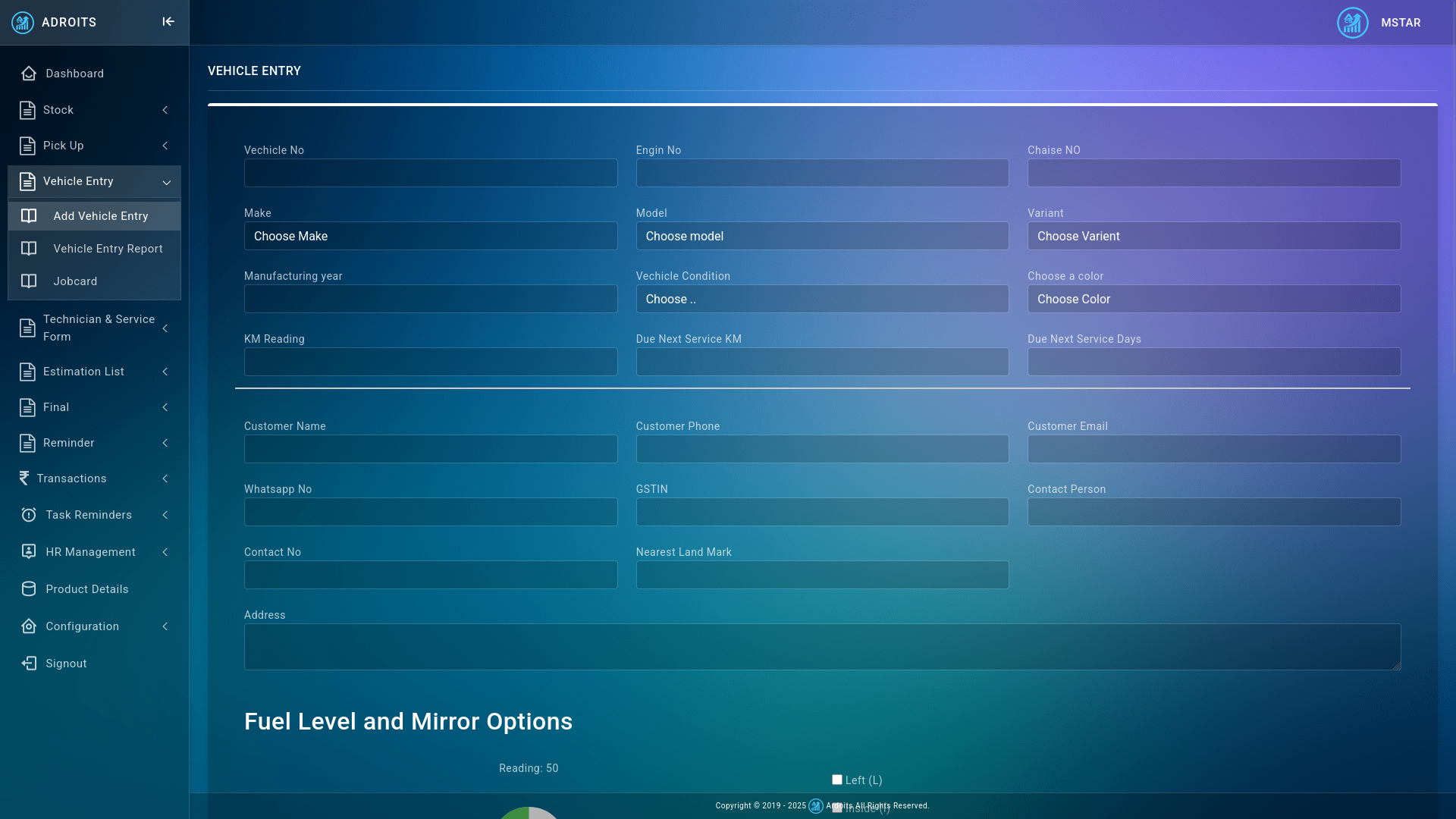The width and height of the screenshot is (1456, 819).
Task: Click the Dashboard home icon
Action: click(x=29, y=74)
